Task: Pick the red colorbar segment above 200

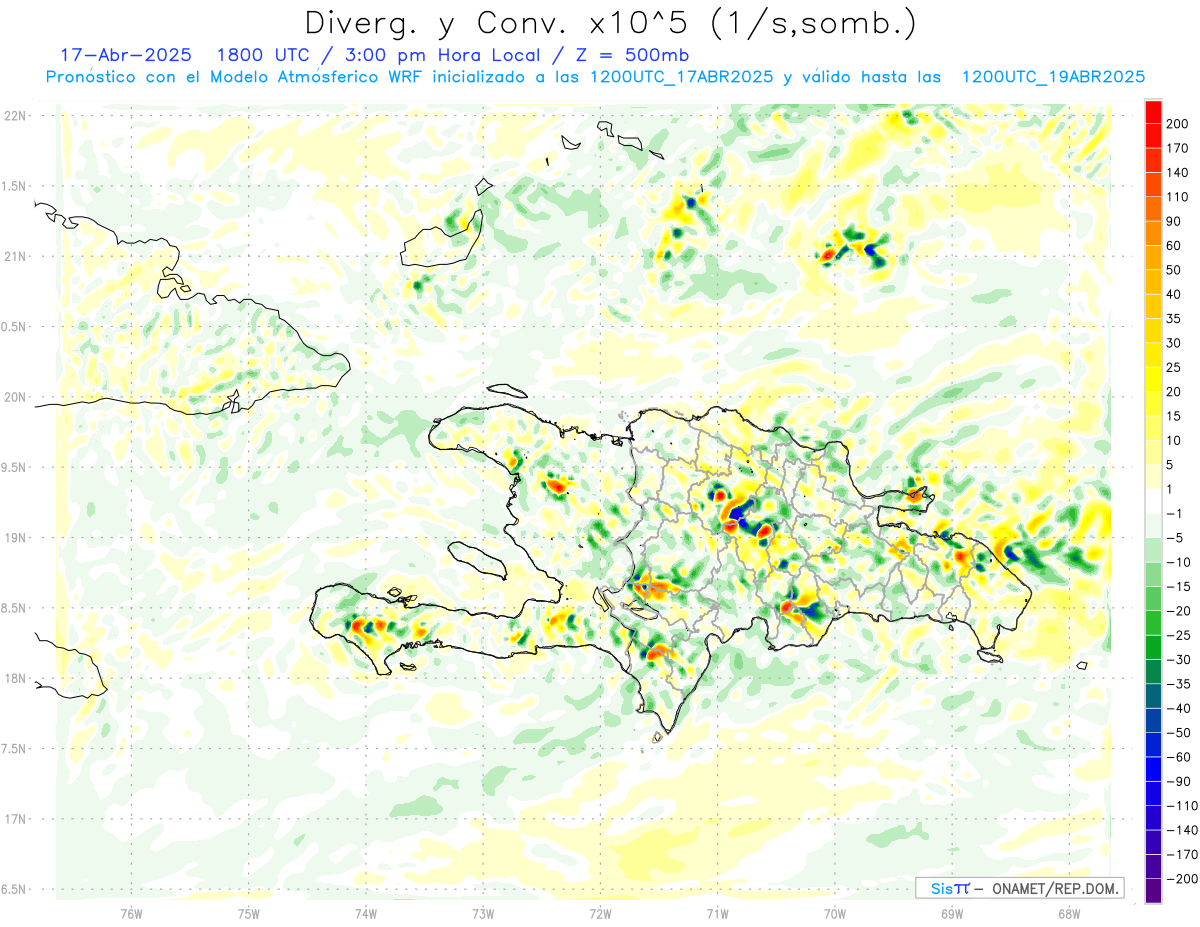Action: click(x=1153, y=112)
